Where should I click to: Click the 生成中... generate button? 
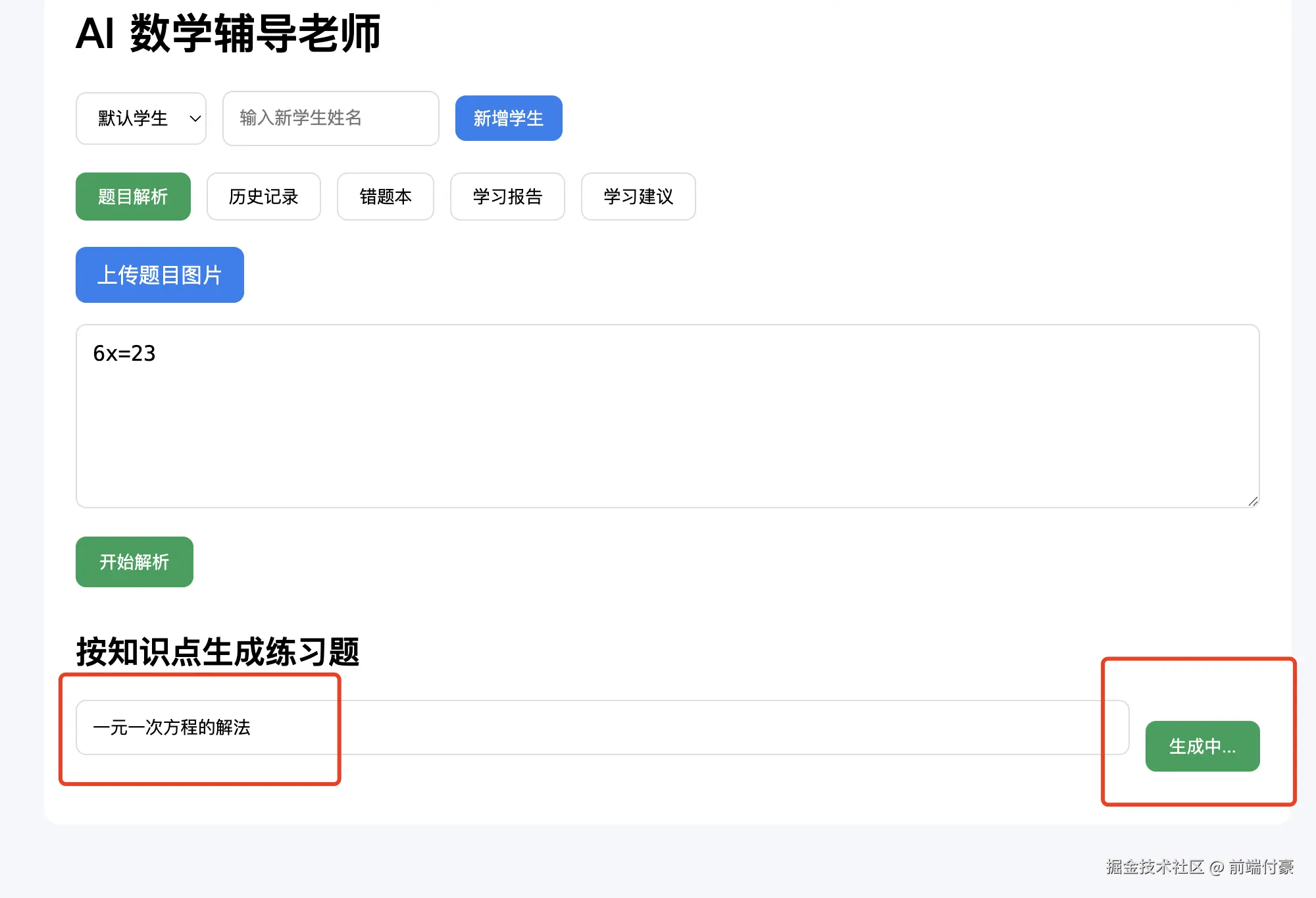pos(1202,747)
